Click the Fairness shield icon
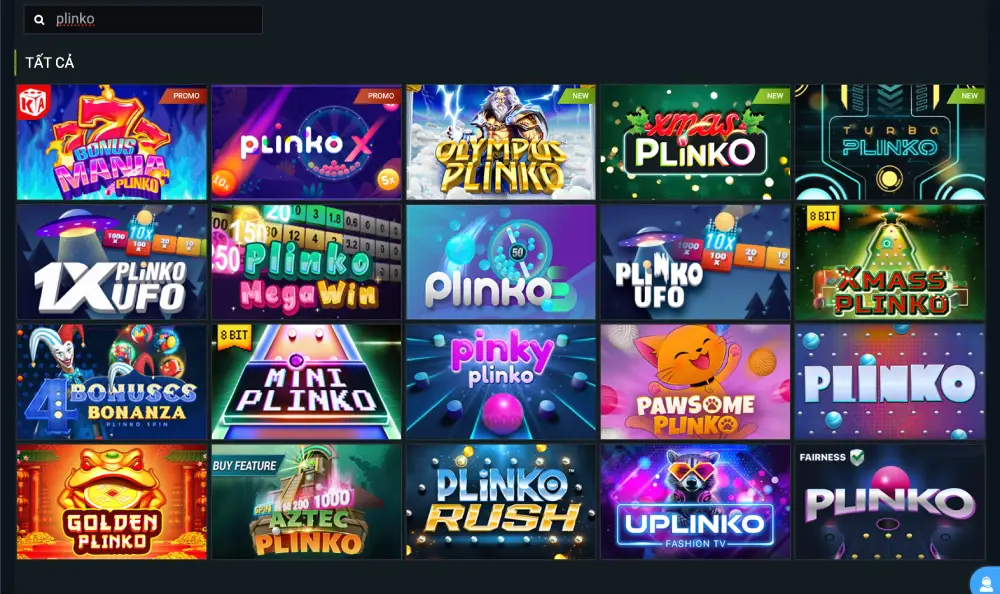 [x=857, y=457]
